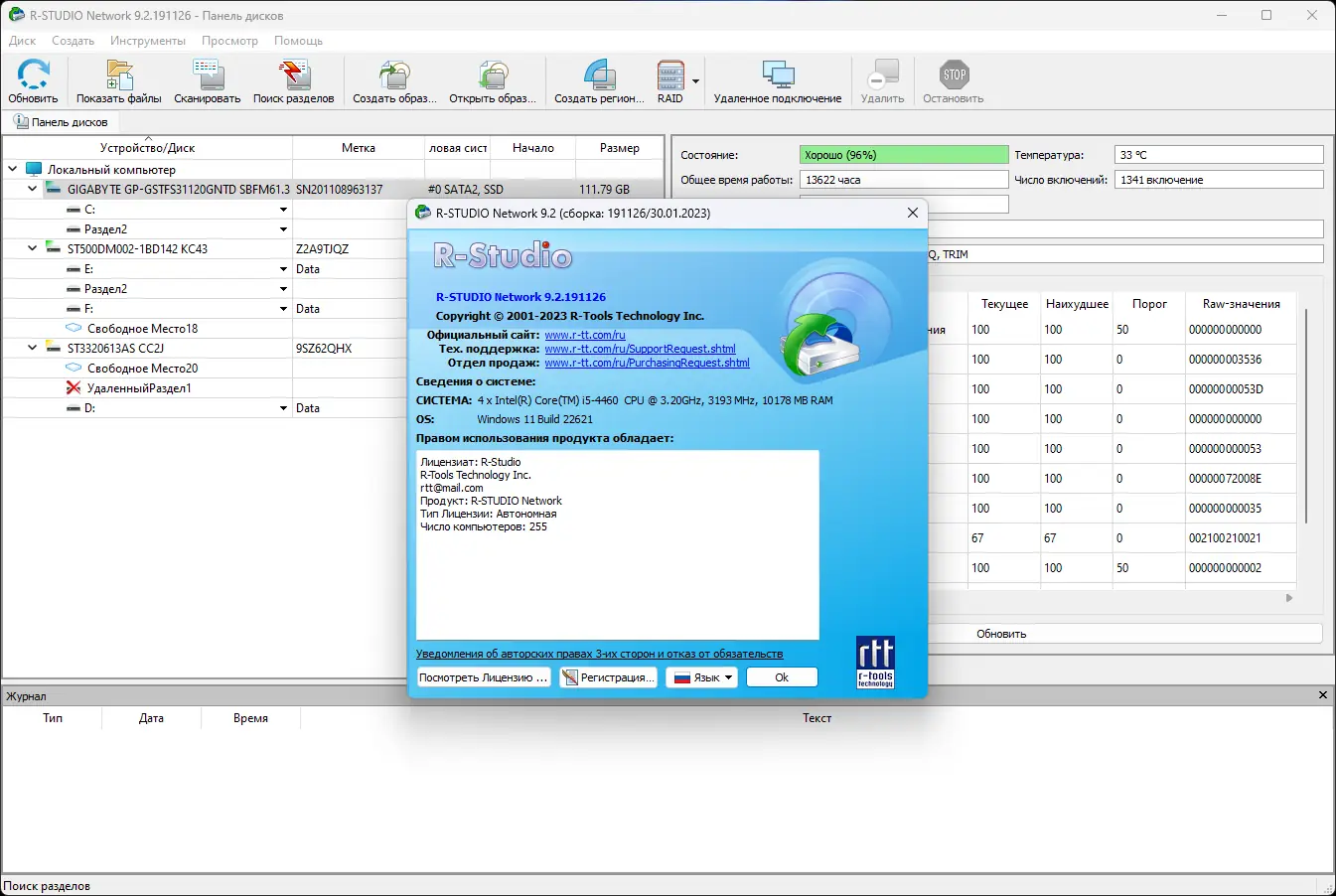Open the Язык language dropdown

(701, 676)
